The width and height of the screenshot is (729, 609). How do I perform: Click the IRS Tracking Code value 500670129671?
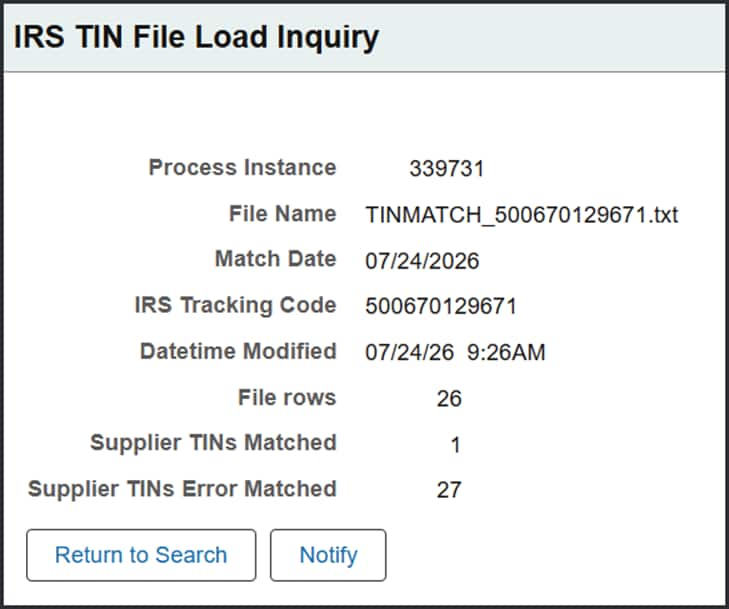click(441, 306)
